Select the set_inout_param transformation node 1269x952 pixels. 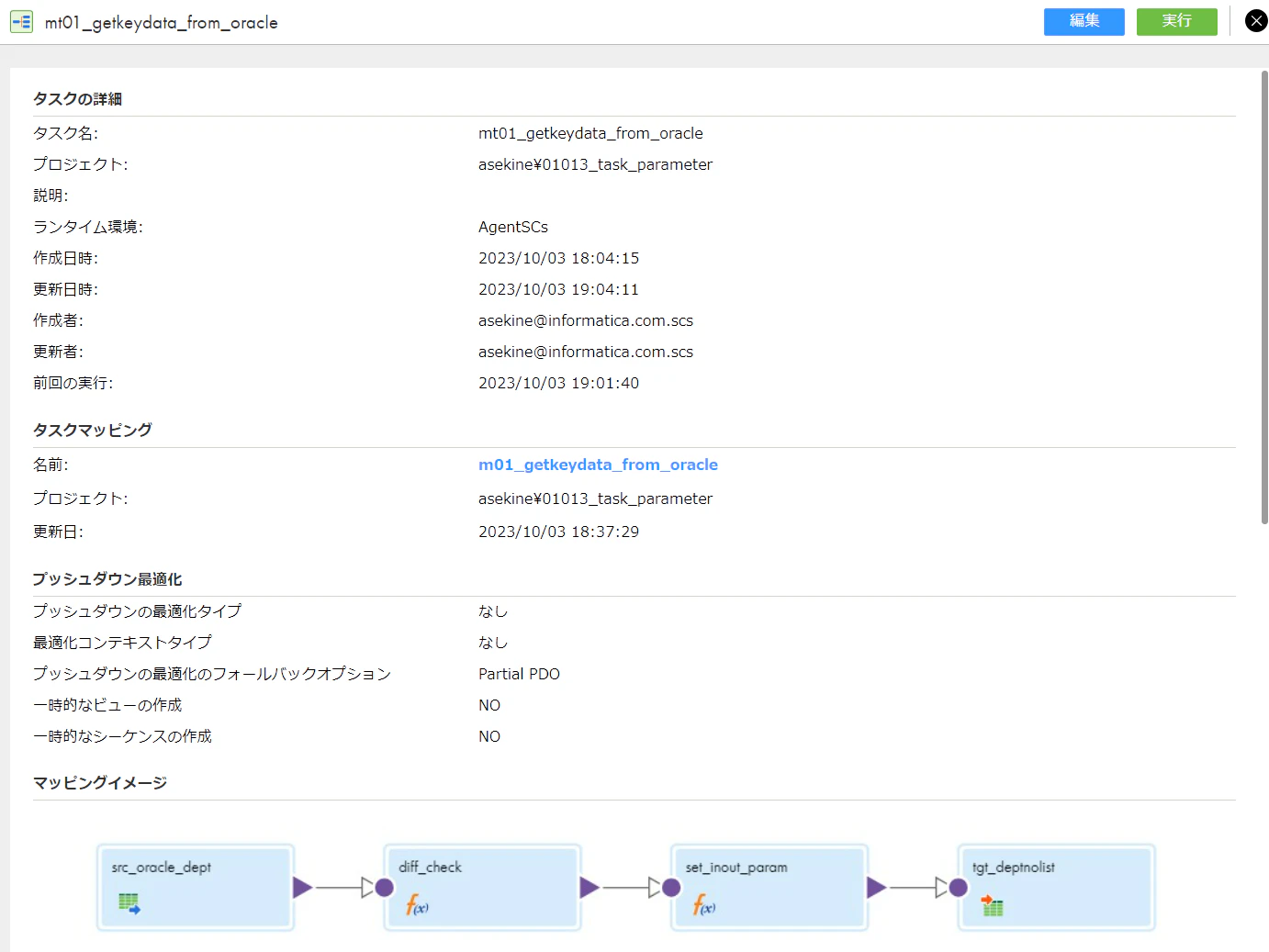769,887
